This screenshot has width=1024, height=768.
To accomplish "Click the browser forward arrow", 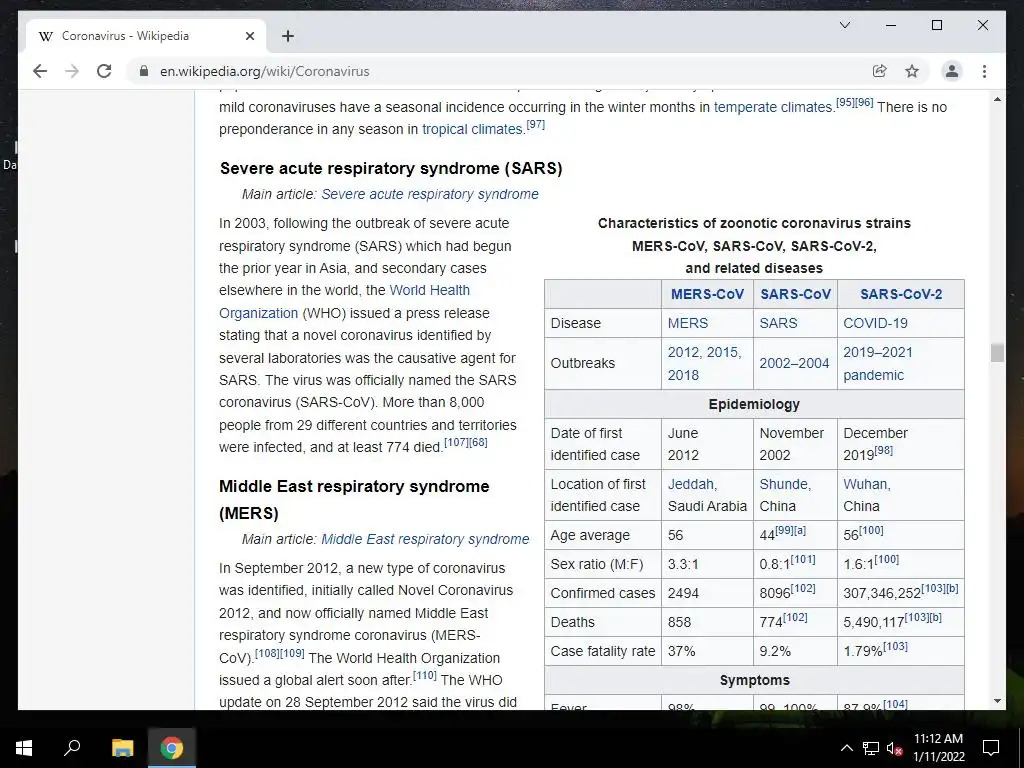I will click(72, 71).
